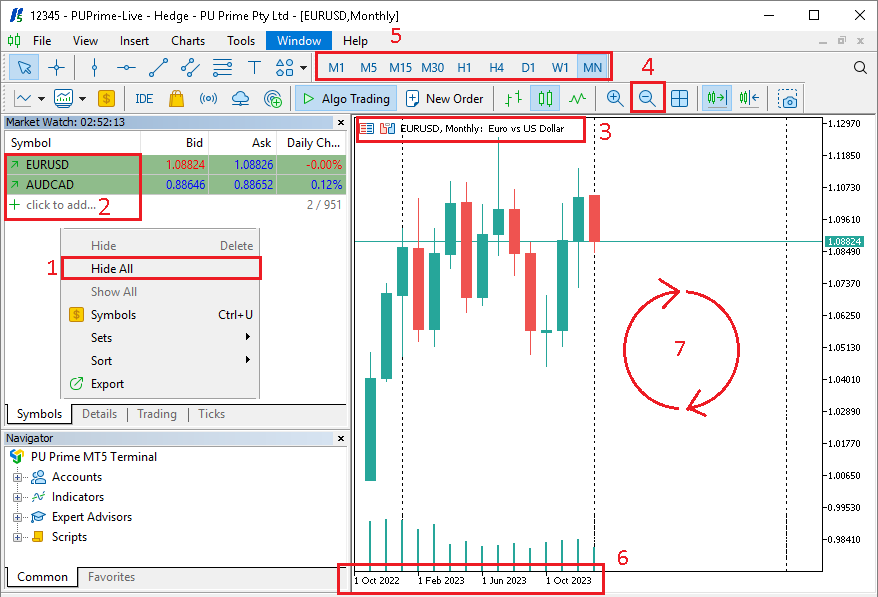
Task: Open the MetaEditor IDE
Action: [x=143, y=98]
